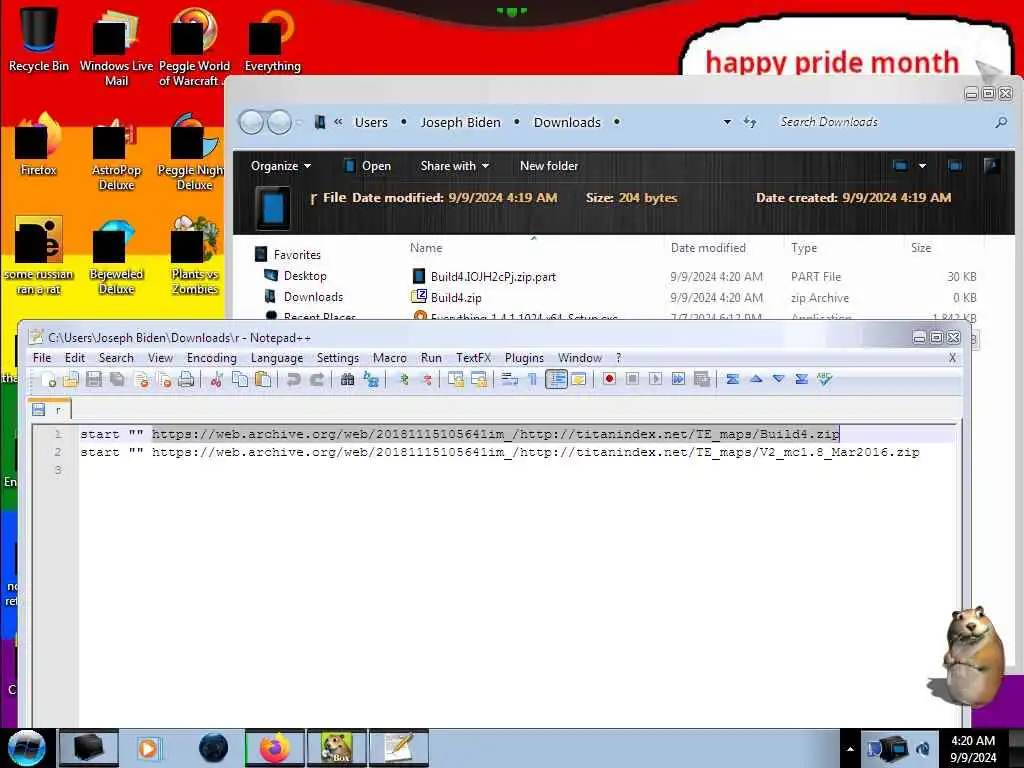Select the Build4.zip file row
Image resolution: width=1024 pixels, height=768 pixels.
pyautogui.click(x=696, y=298)
